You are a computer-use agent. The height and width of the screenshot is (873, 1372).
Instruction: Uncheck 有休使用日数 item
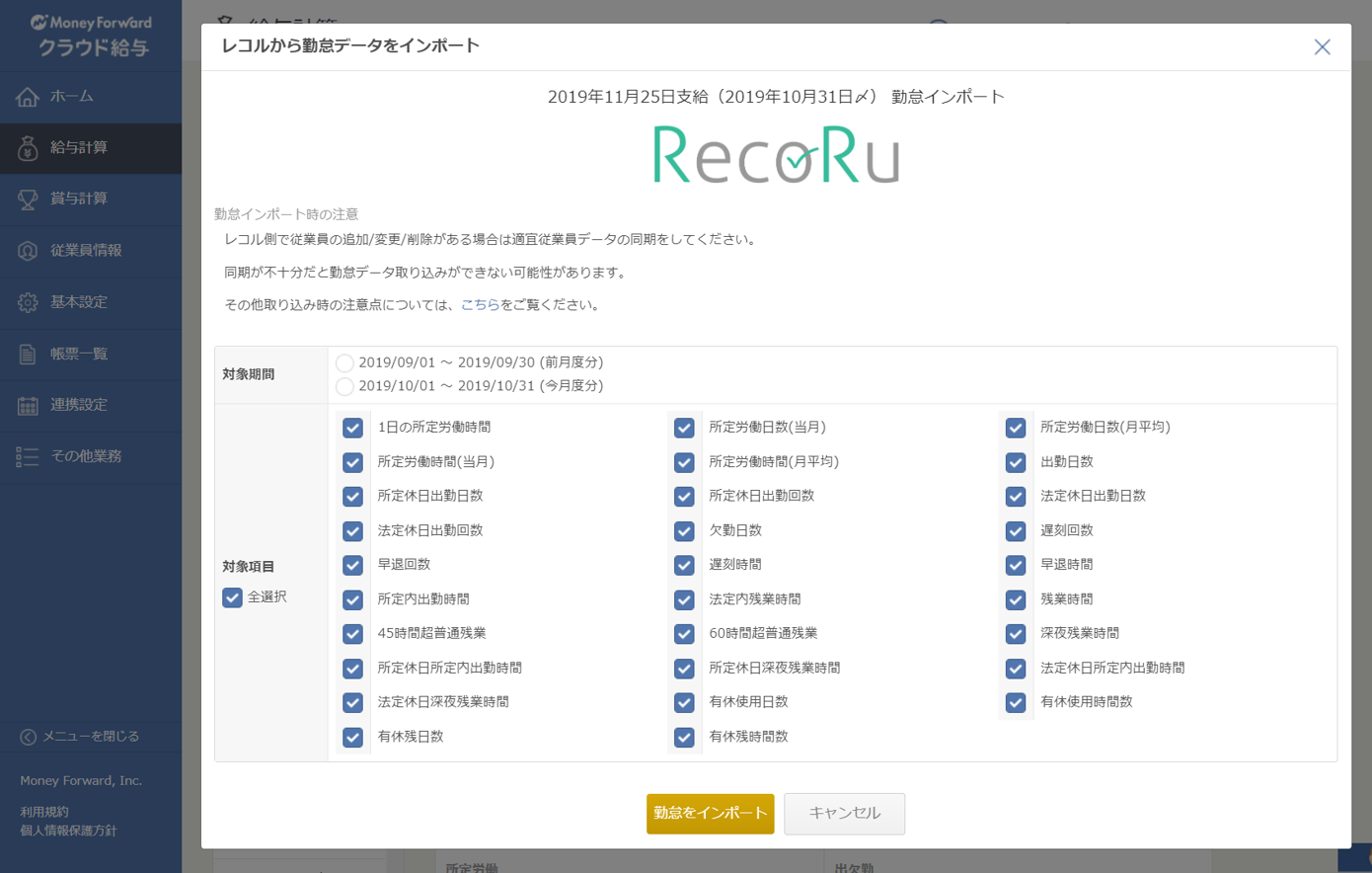pos(684,702)
